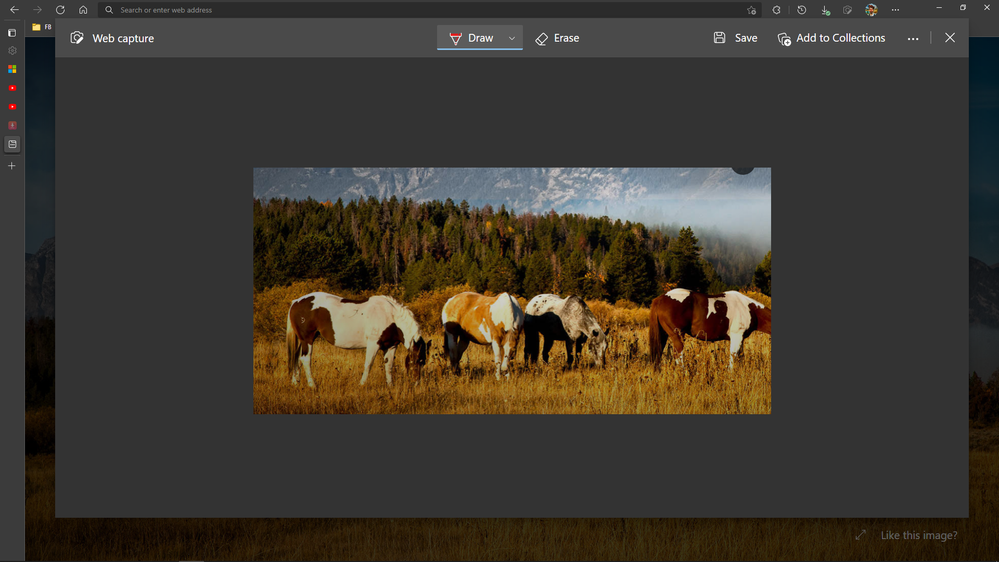Select the active new tab page tab
Viewport: 999px width, 562px height.
[x=12, y=144]
